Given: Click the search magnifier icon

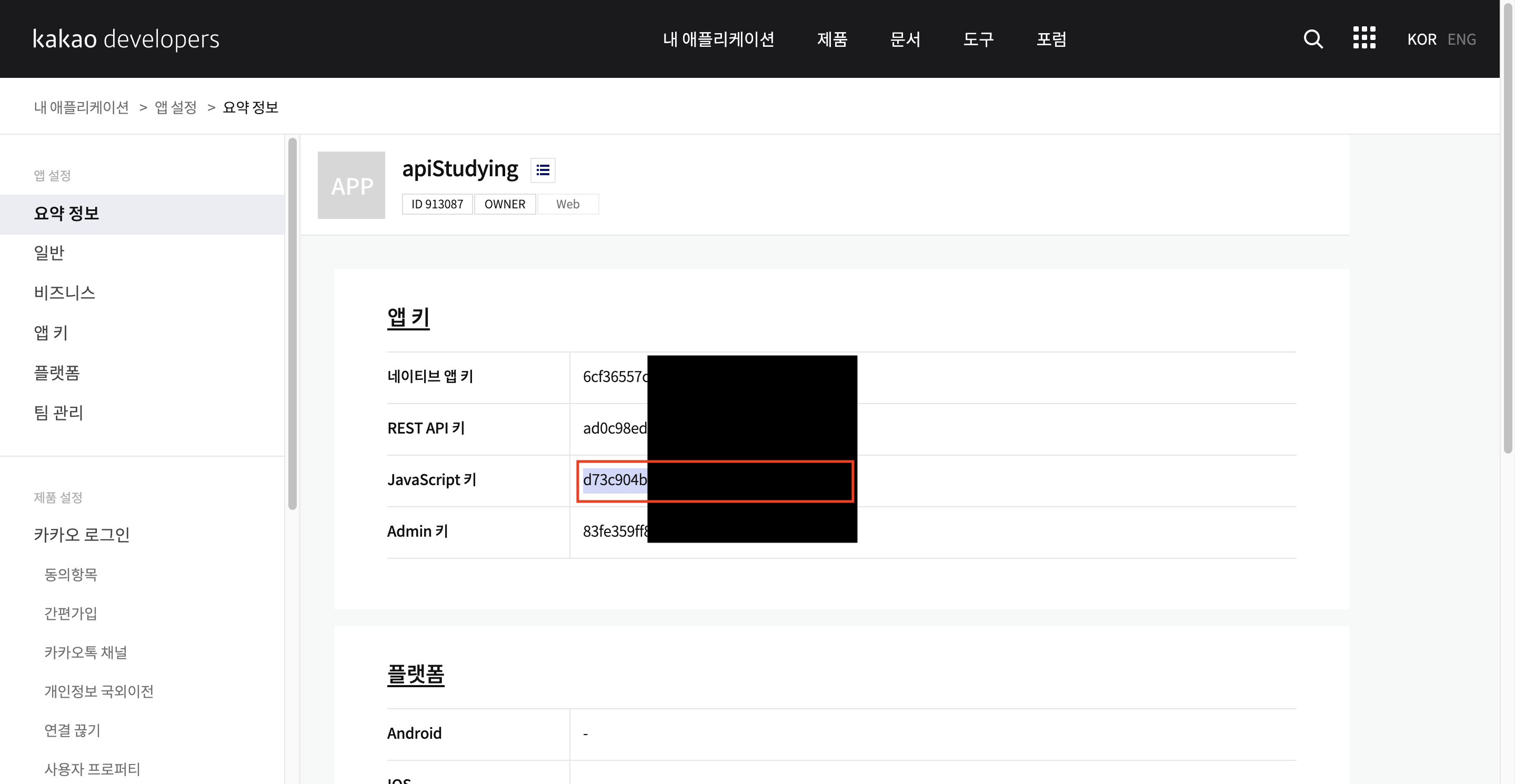Looking at the screenshot, I should click(x=1313, y=39).
